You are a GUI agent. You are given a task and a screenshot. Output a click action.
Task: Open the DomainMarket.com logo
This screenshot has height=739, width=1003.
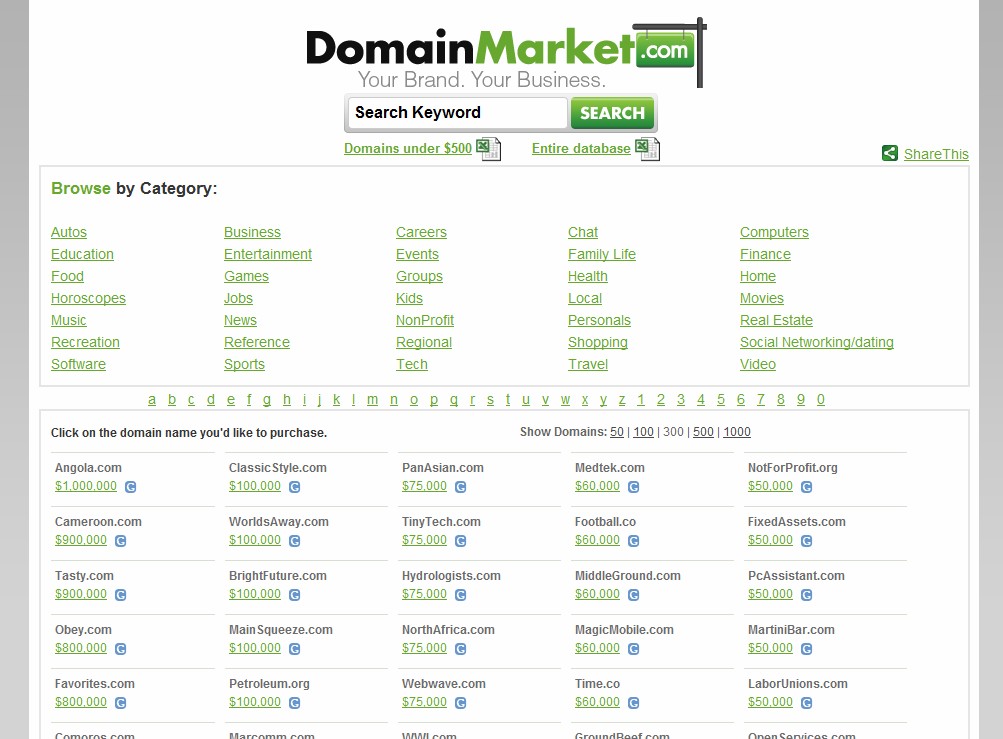pos(505,54)
